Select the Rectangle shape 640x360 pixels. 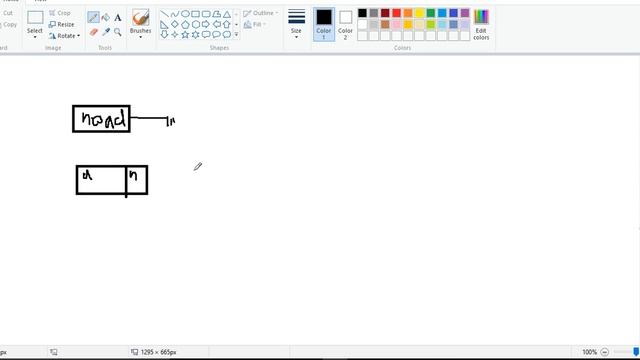(x=196, y=14)
